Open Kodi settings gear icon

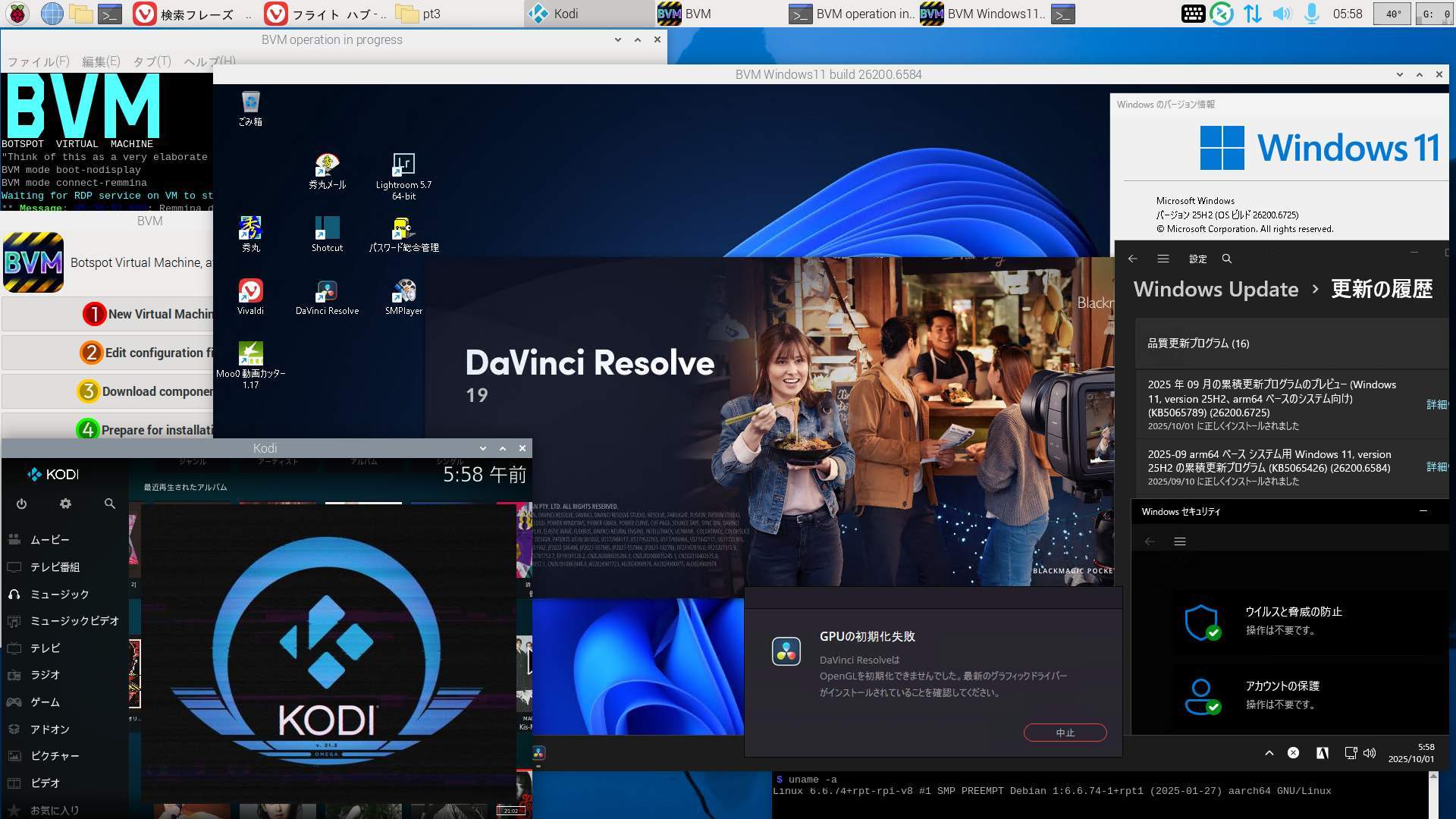point(65,504)
